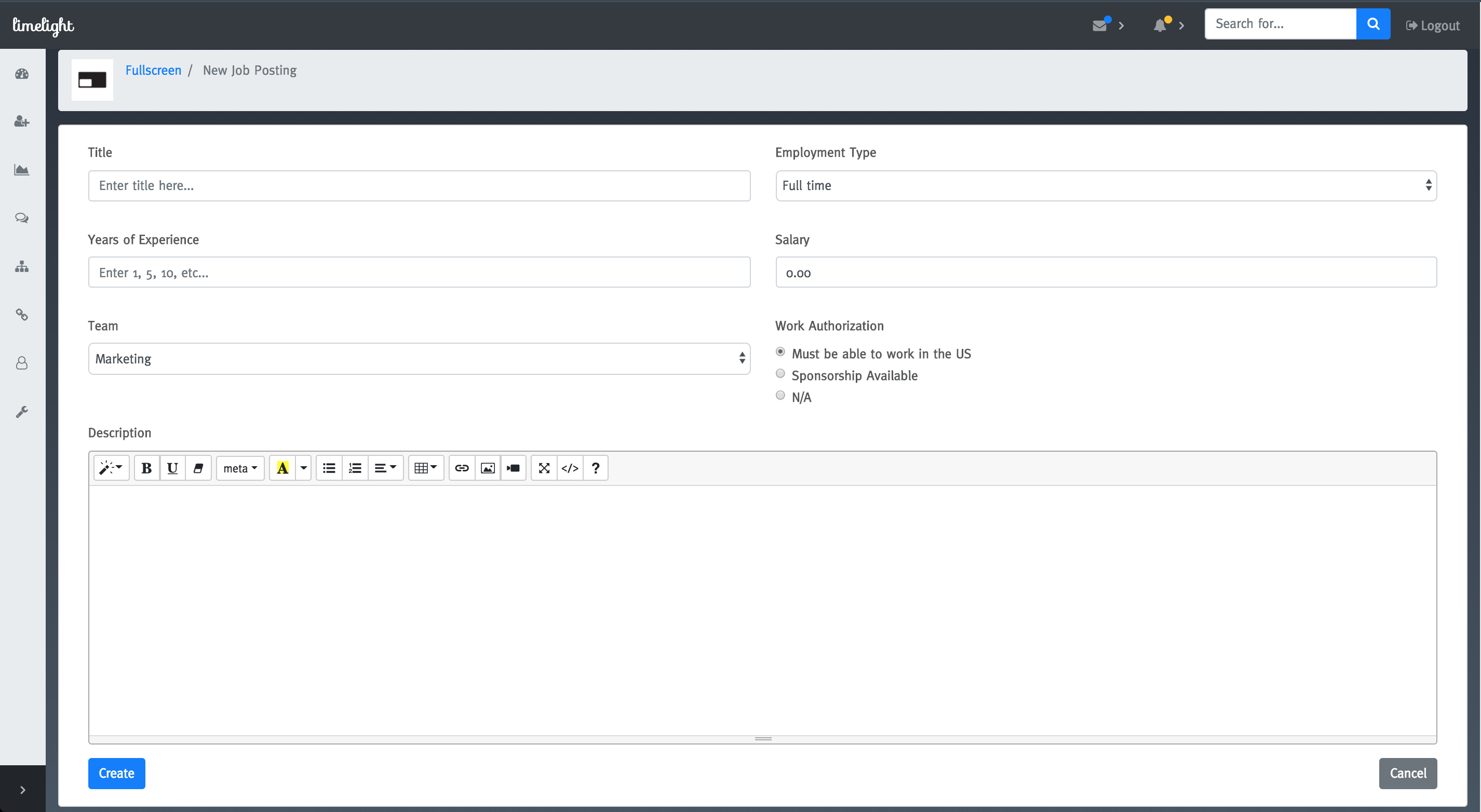Expand the sidebar with the bottom chevron

tap(22, 790)
